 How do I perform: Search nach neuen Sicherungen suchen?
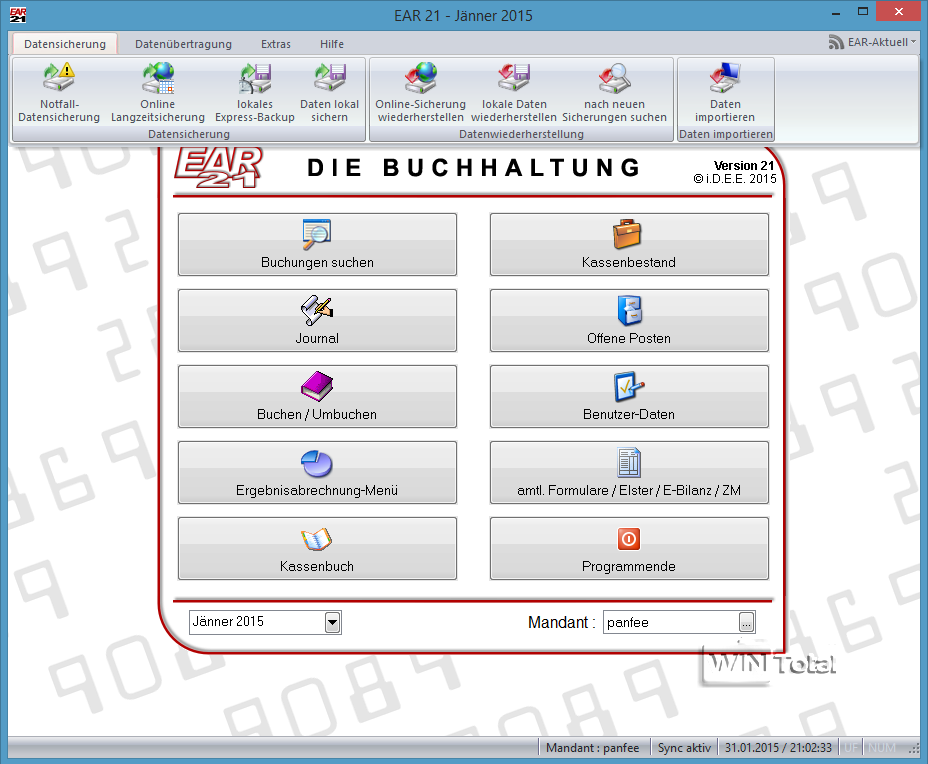click(614, 92)
